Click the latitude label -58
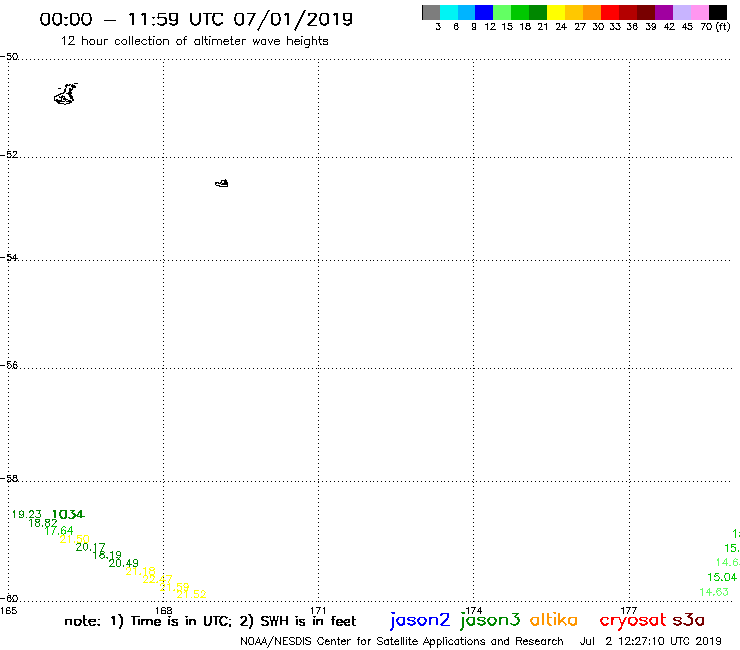740x650 pixels. click(9, 478)
